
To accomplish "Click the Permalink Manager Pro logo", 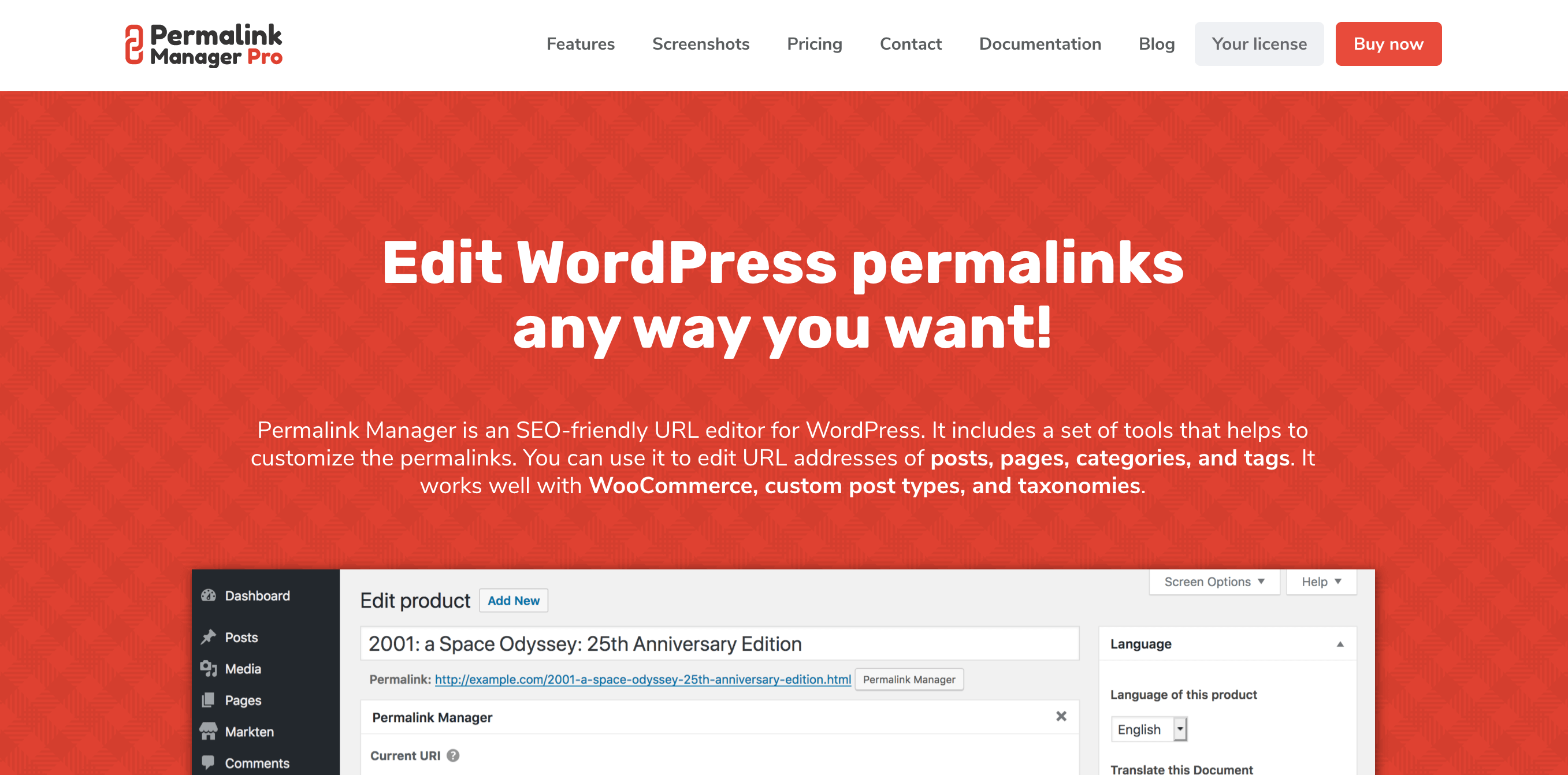I will tap(203, 44).
